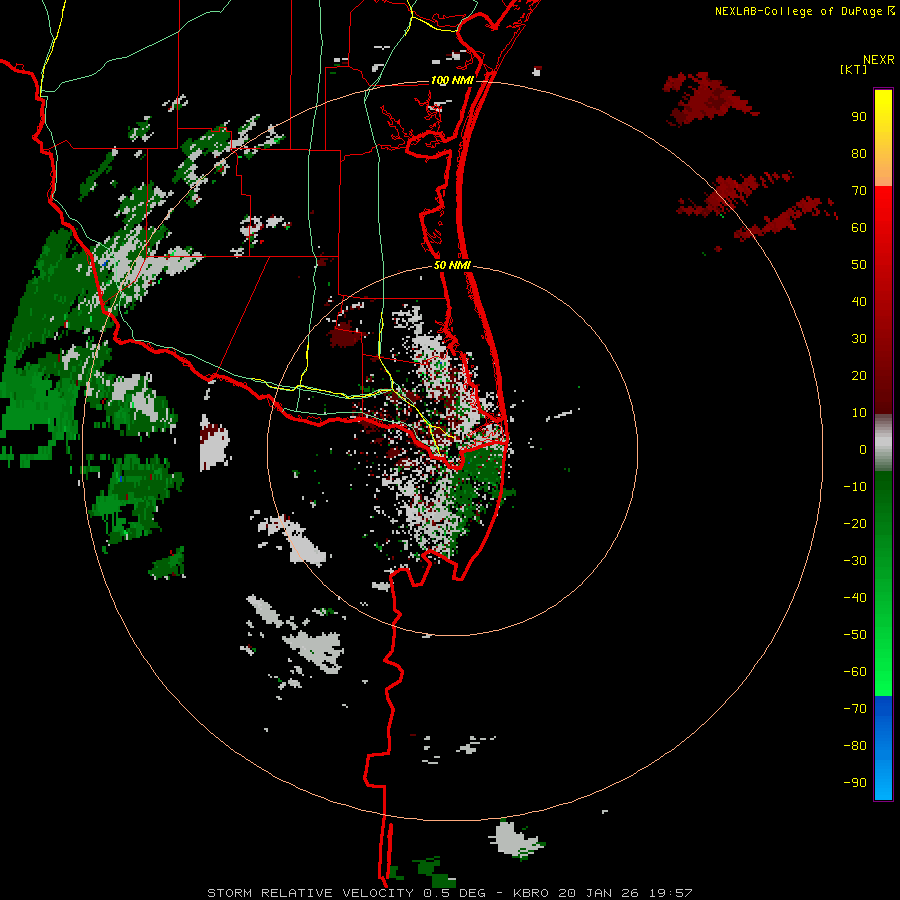This screenshot has width=900, height=900.
Task: Click the 0 value on velocity scale
Action: click(x=863, y=449)
